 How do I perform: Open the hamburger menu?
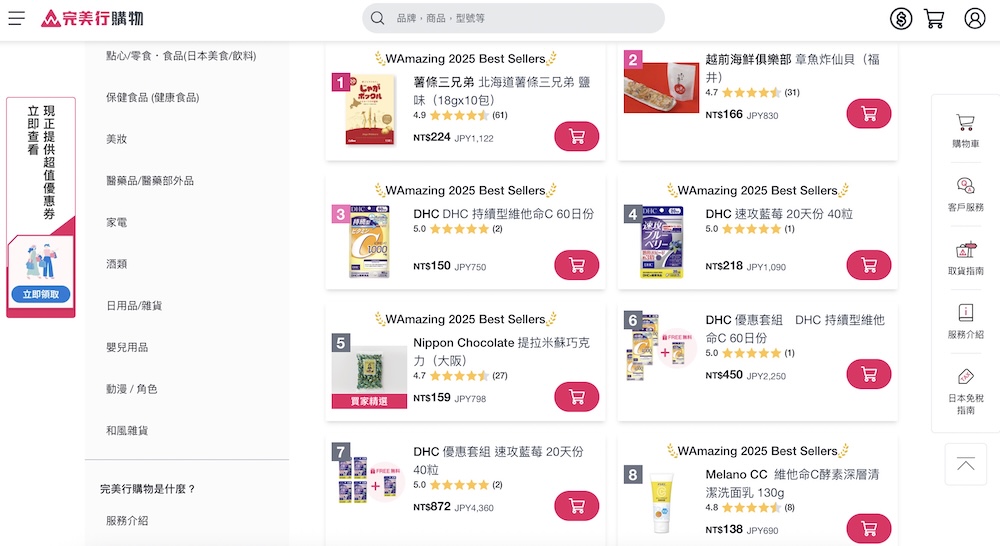[x=16, y=18]
